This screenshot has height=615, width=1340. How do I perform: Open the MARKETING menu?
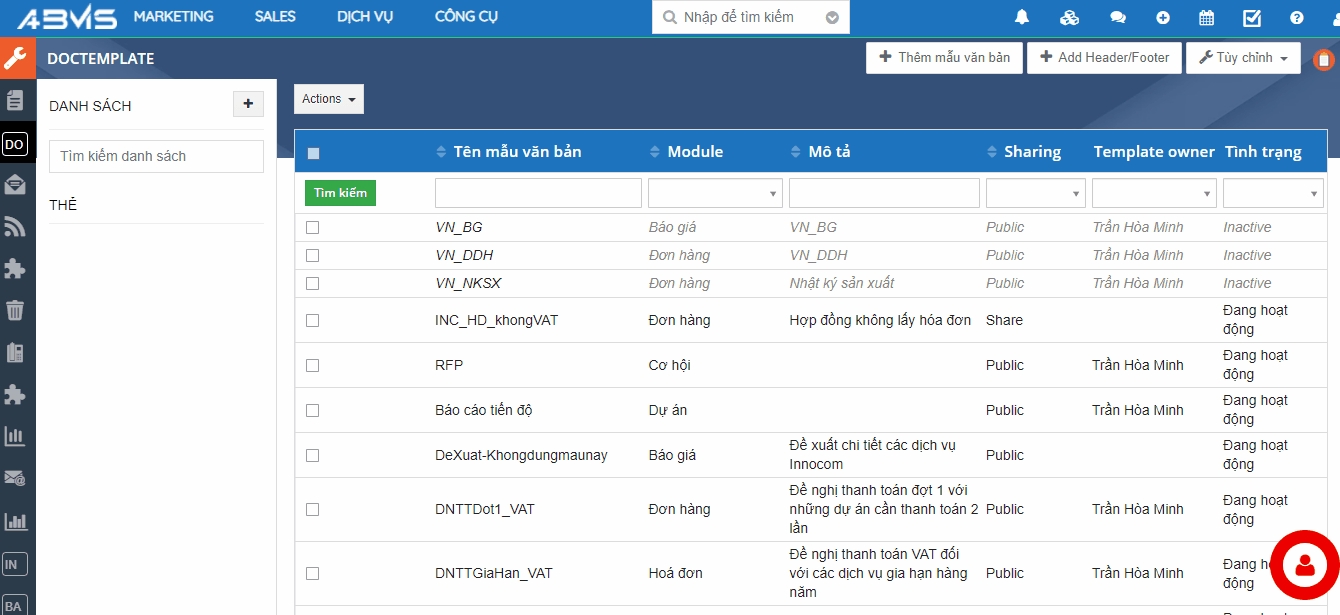173,17
